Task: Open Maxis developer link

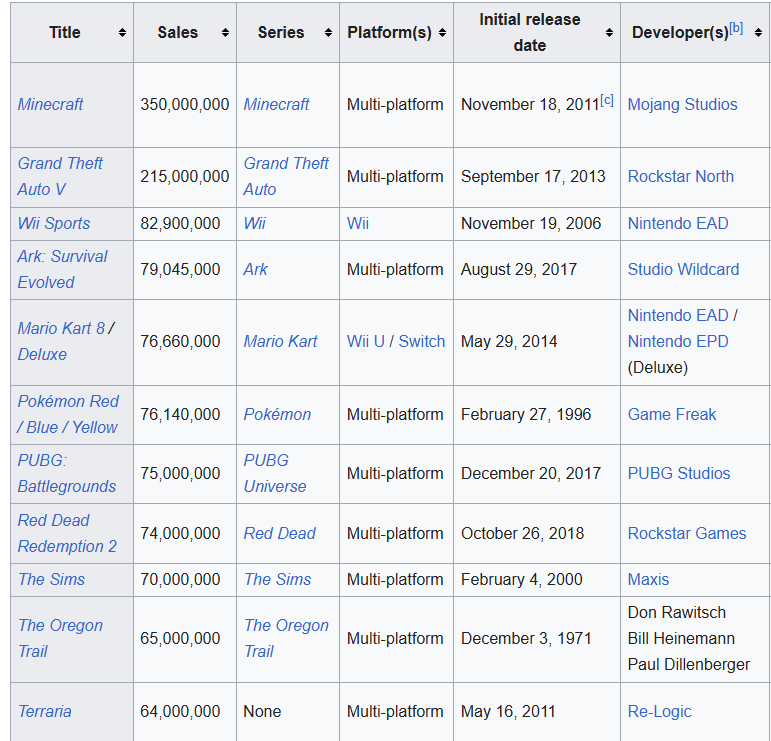Action: 649,580
